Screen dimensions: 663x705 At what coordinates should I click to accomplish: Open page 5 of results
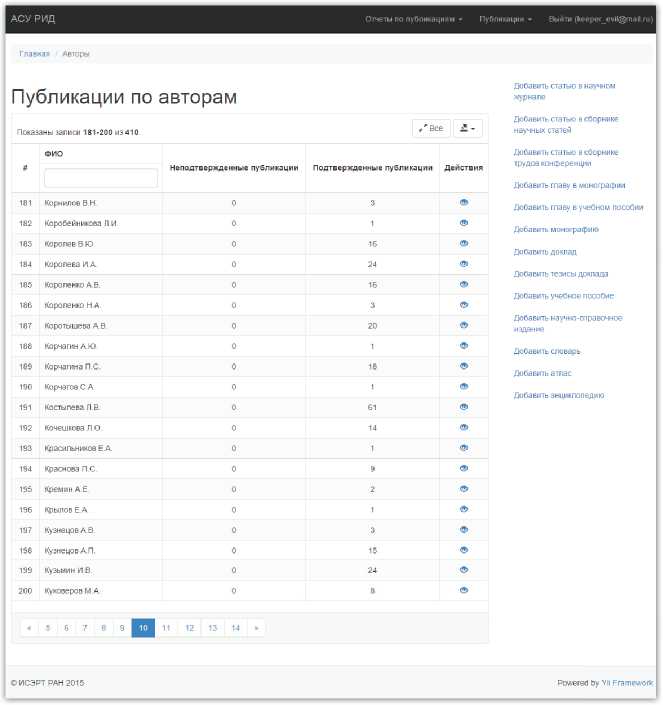[x=48, y=628]
